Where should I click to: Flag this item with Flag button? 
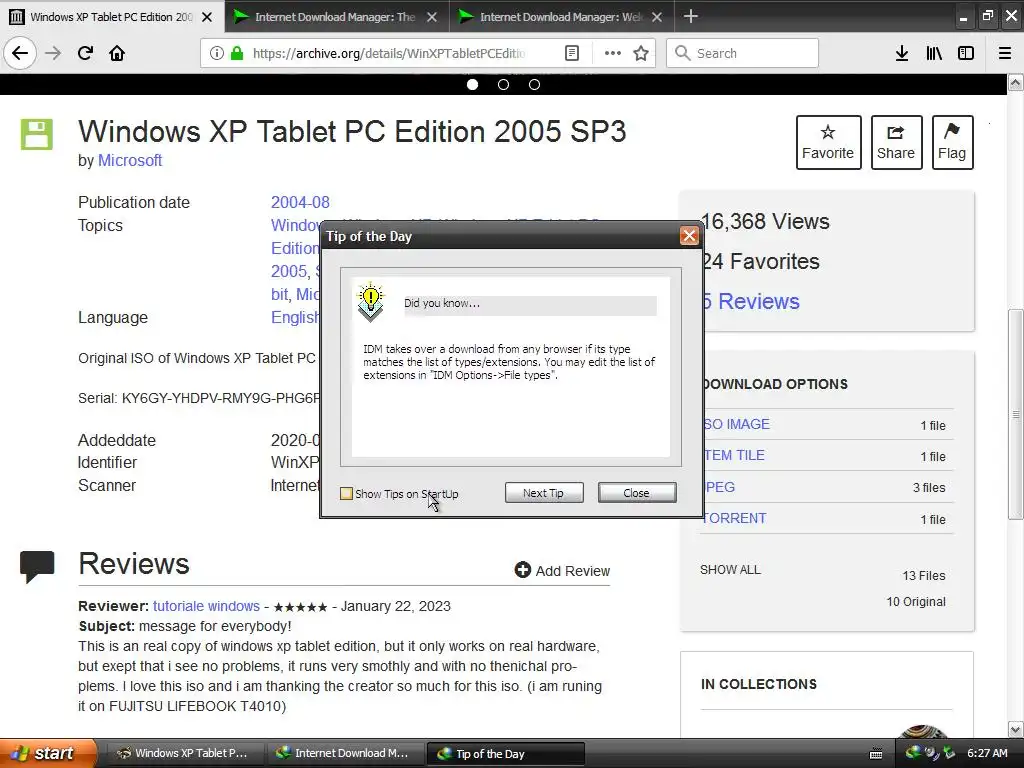tap(952, 142)
